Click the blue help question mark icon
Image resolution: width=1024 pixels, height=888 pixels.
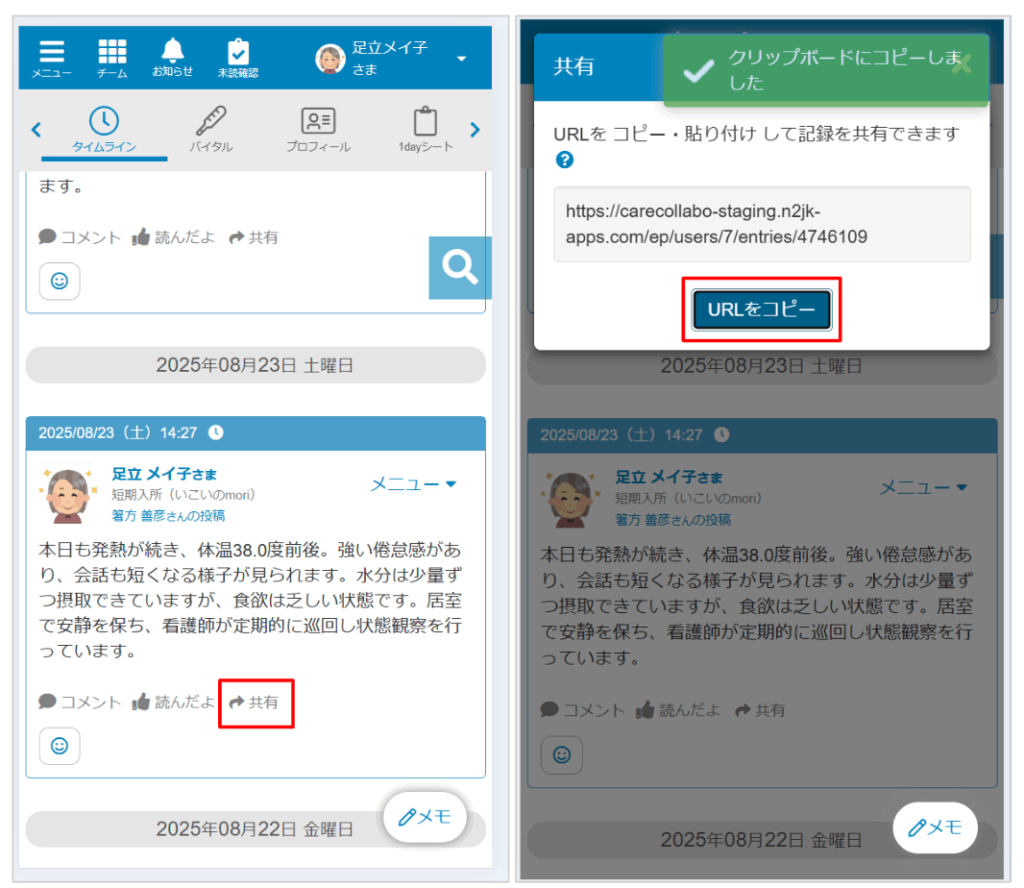(x=564, y=160)
